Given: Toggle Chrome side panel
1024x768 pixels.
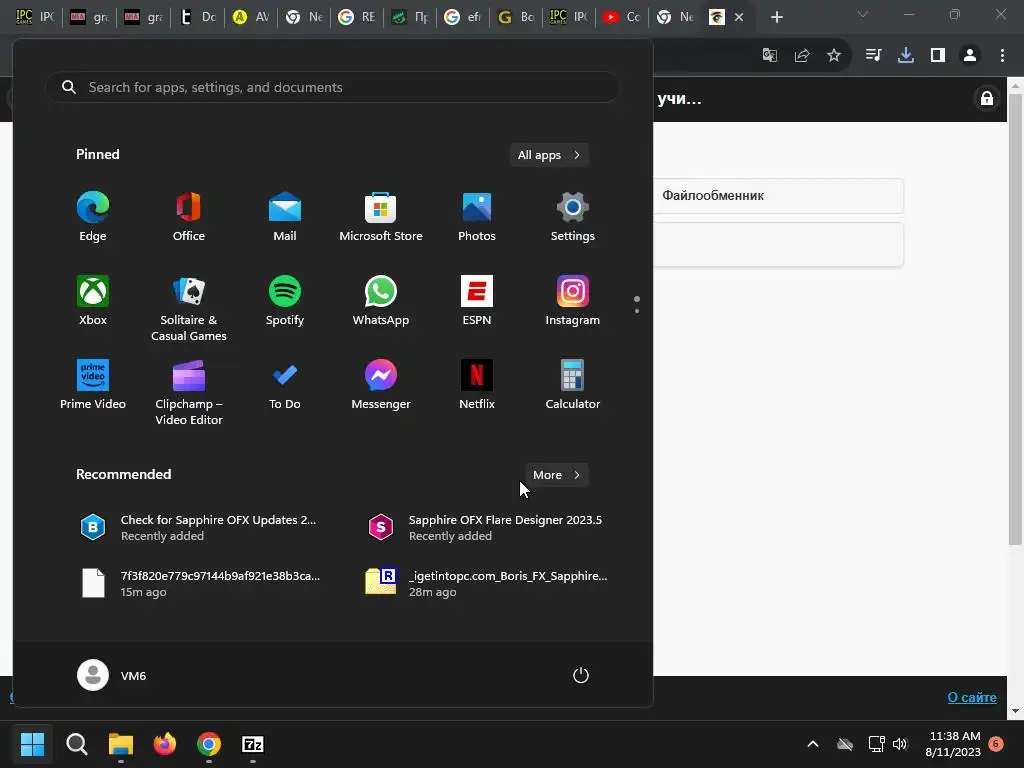Looking at the screenshot, I should [x=938, y=56].
